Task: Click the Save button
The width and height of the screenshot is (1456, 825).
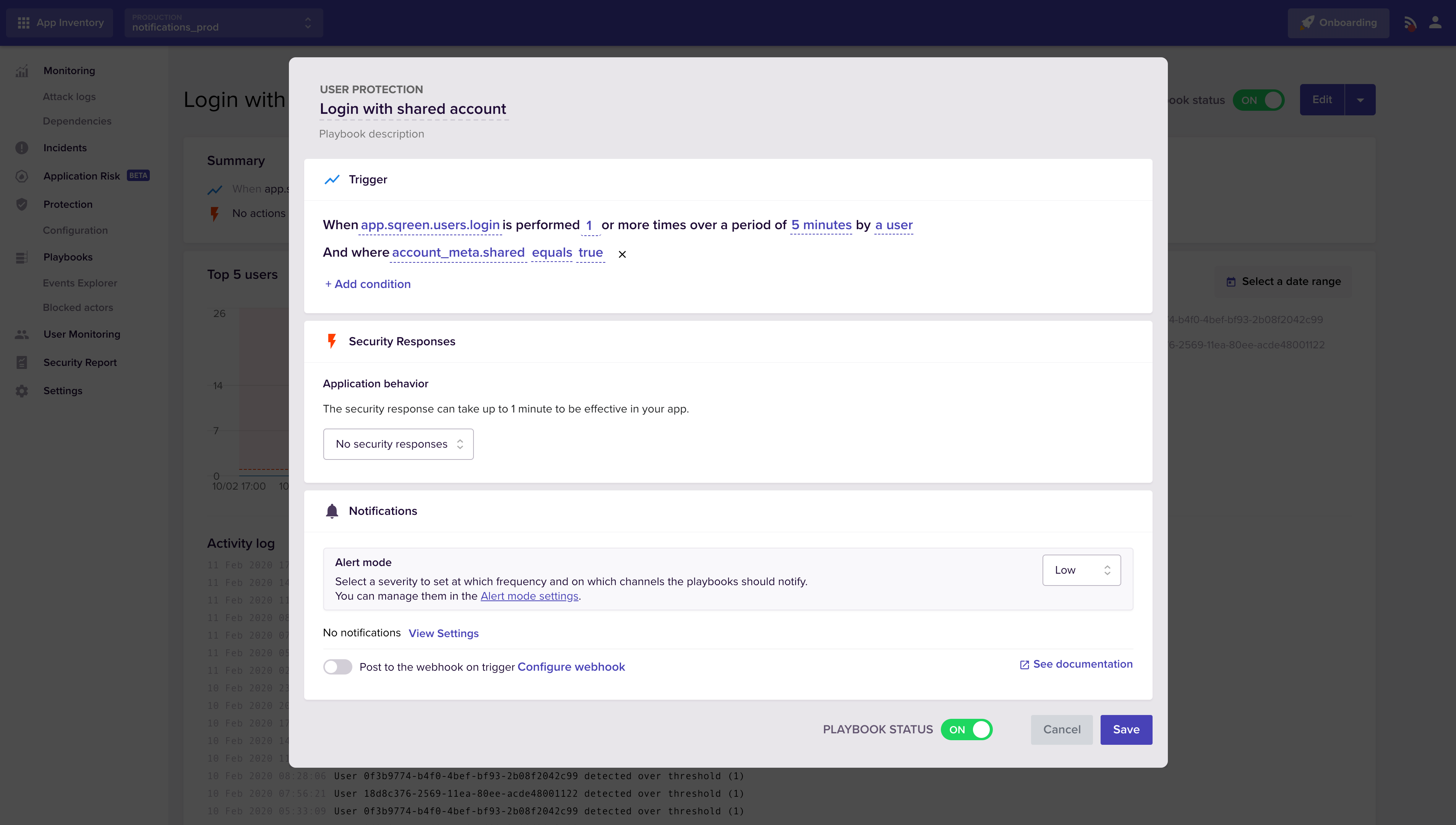Action: (1125, 730)
